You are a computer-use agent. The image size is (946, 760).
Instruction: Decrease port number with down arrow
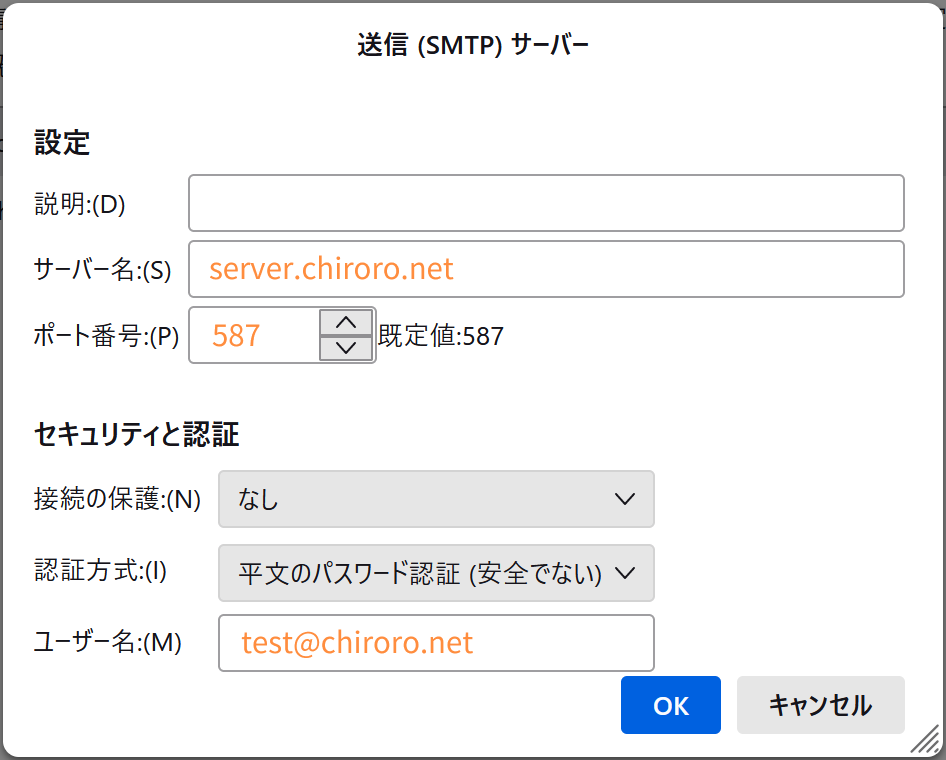[x=346, y=348]
